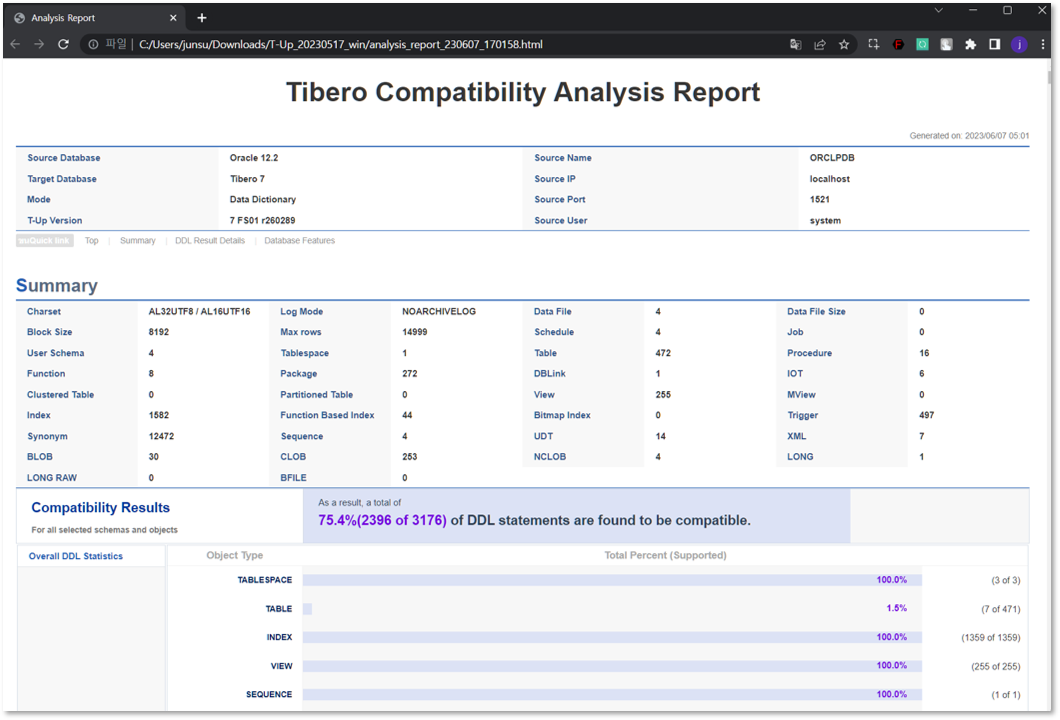Open the purple profile avatar
1060x720 pixels.
click(x=1019, y=44)
